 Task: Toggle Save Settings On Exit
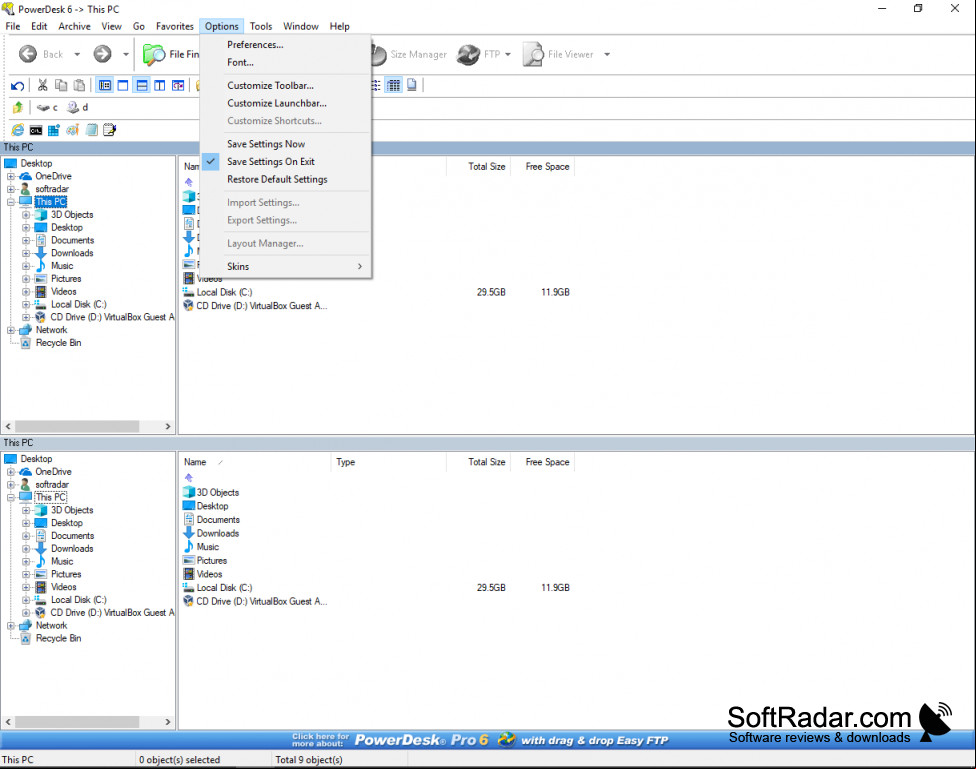[x=271, y=161]
